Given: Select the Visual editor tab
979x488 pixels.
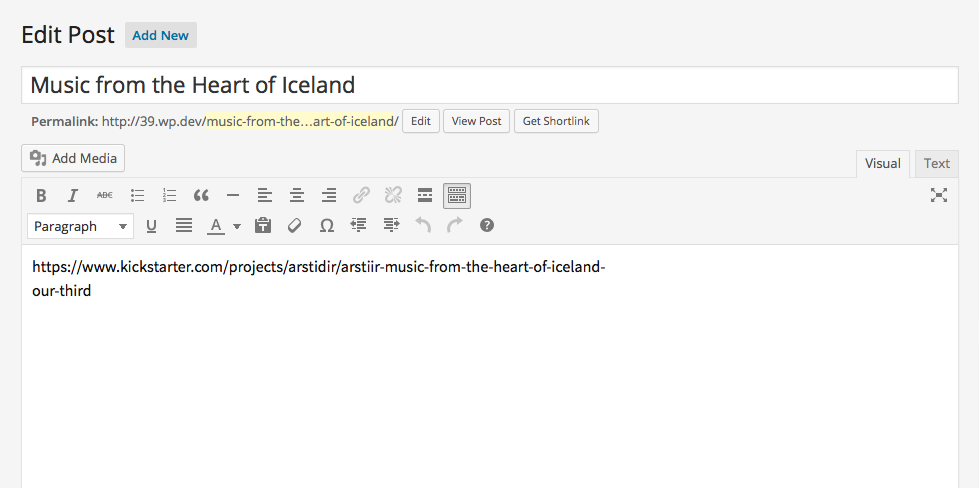Looking at the screenshot, I should [x=882, y=163].
